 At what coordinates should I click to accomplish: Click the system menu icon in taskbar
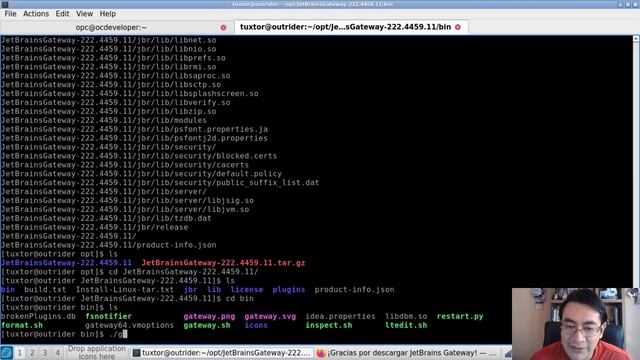point(7,353)
